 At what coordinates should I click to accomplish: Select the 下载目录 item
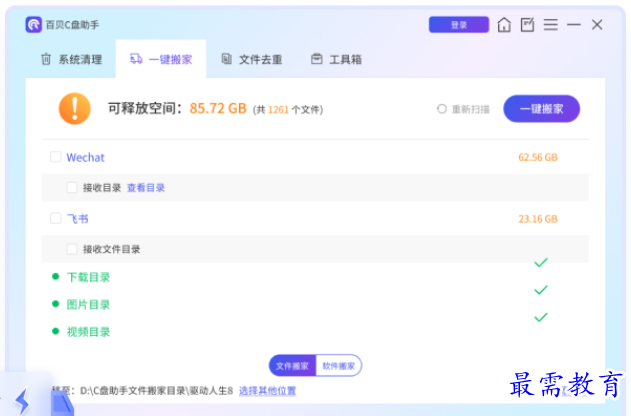(x=88, y=277)
